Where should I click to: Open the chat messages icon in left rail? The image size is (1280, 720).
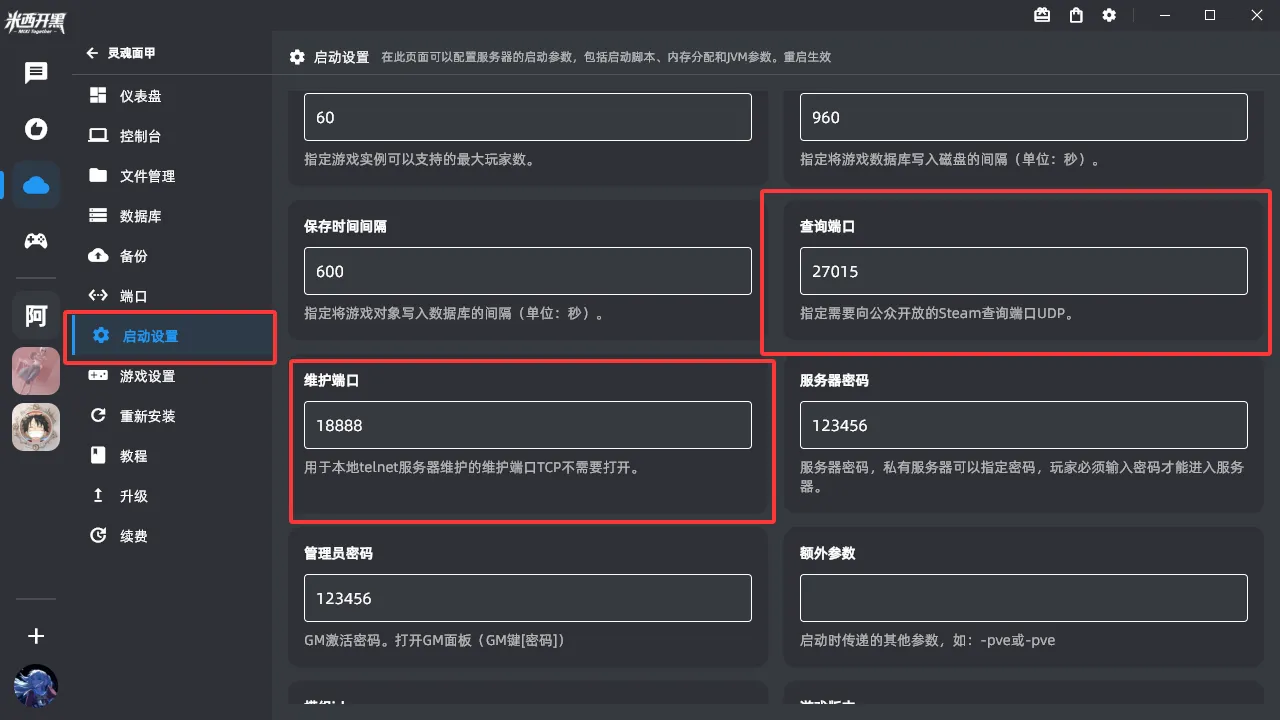(36, 73)
